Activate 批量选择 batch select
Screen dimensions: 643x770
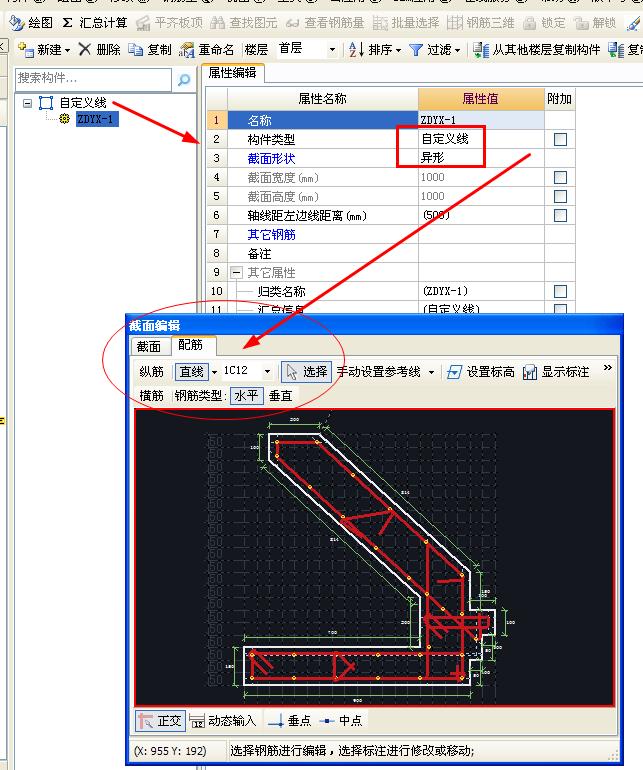click(x=406, y=23)
